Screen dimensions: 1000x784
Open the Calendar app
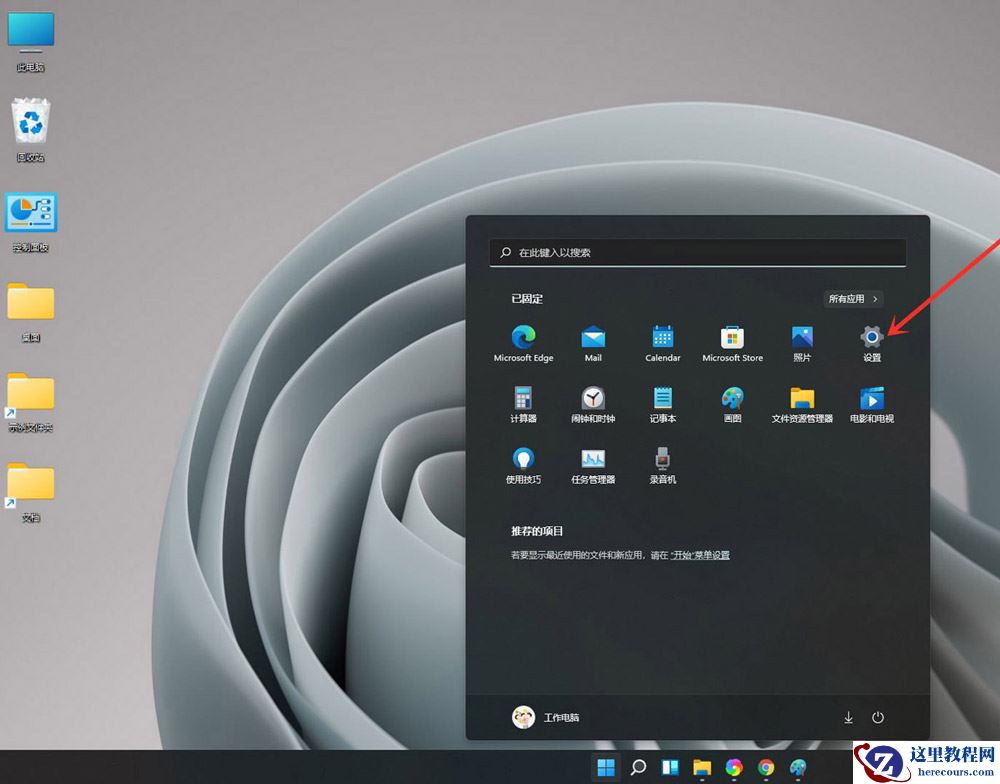click(x=662, y=343)
